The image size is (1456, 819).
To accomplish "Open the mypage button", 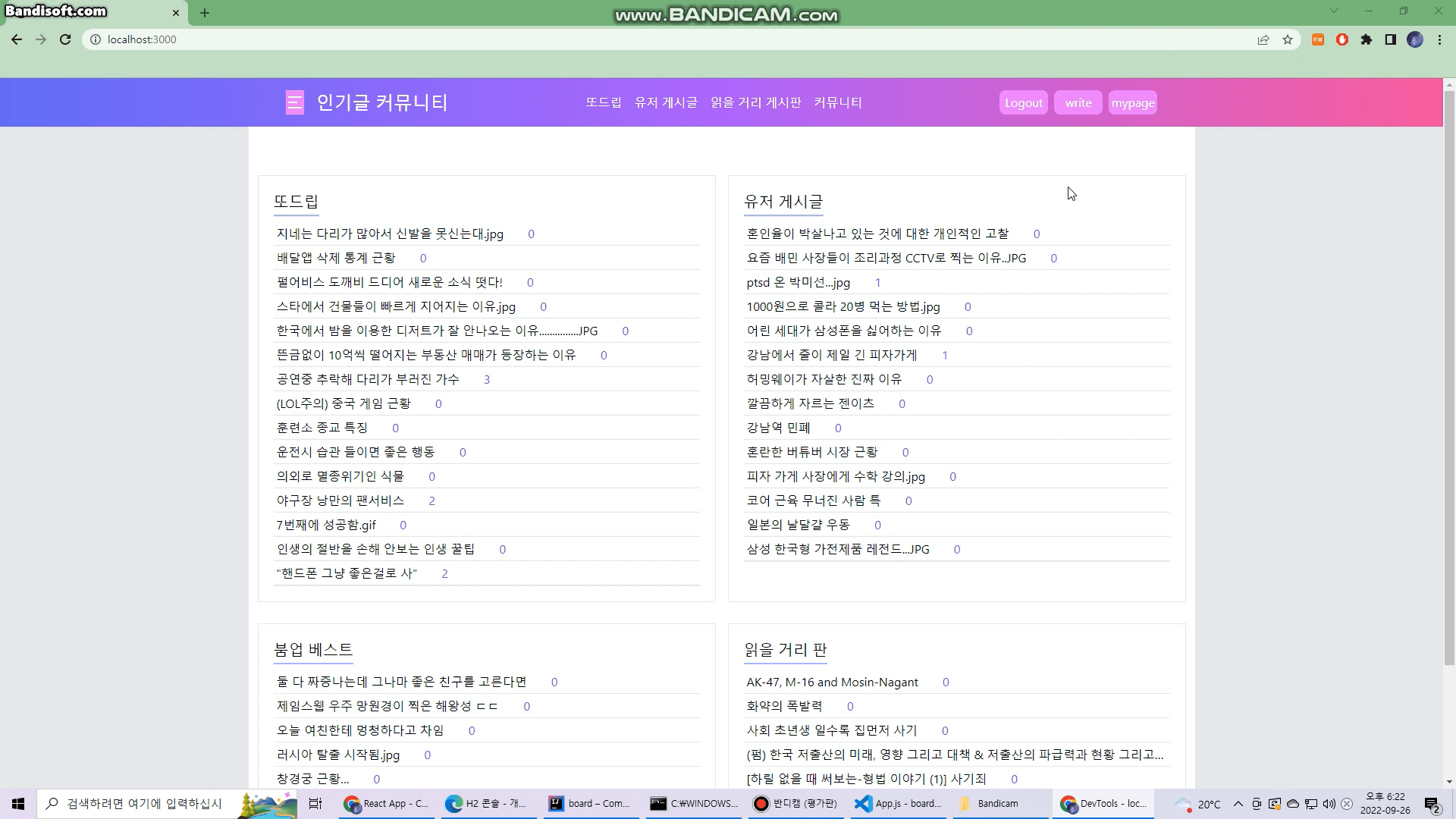I will tap(1132, 103).
